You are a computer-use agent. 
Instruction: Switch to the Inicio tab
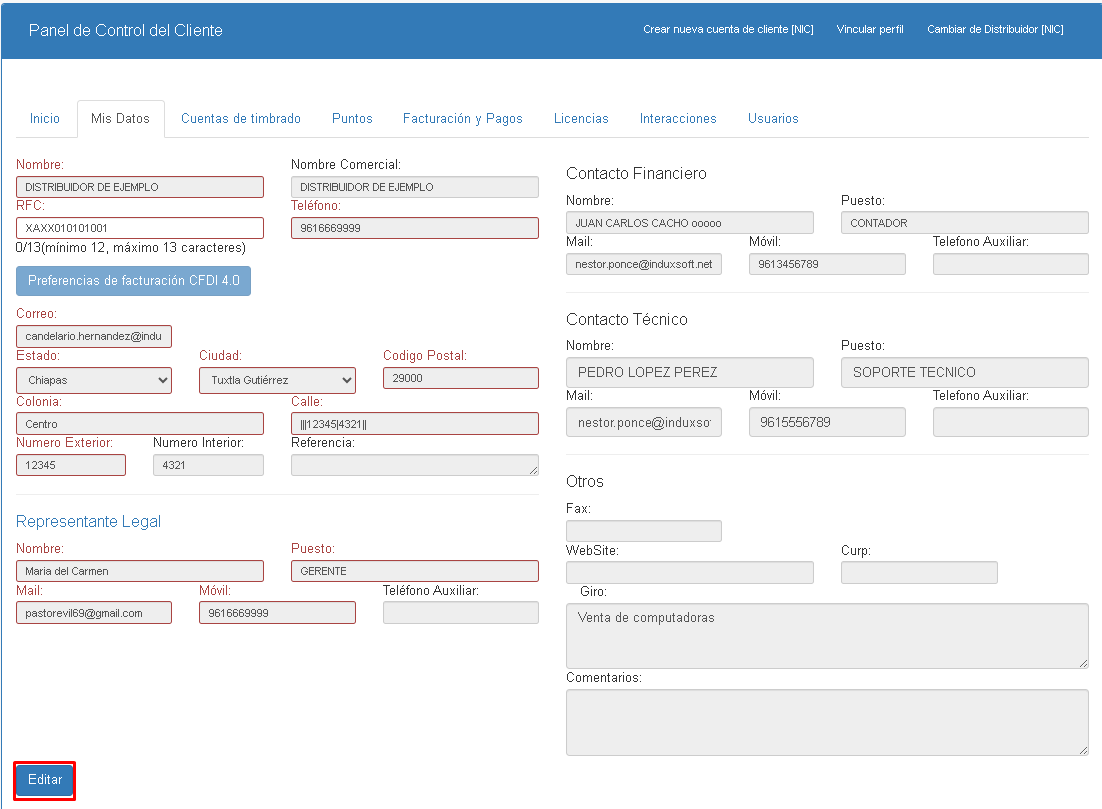click(x=45, y=118)
